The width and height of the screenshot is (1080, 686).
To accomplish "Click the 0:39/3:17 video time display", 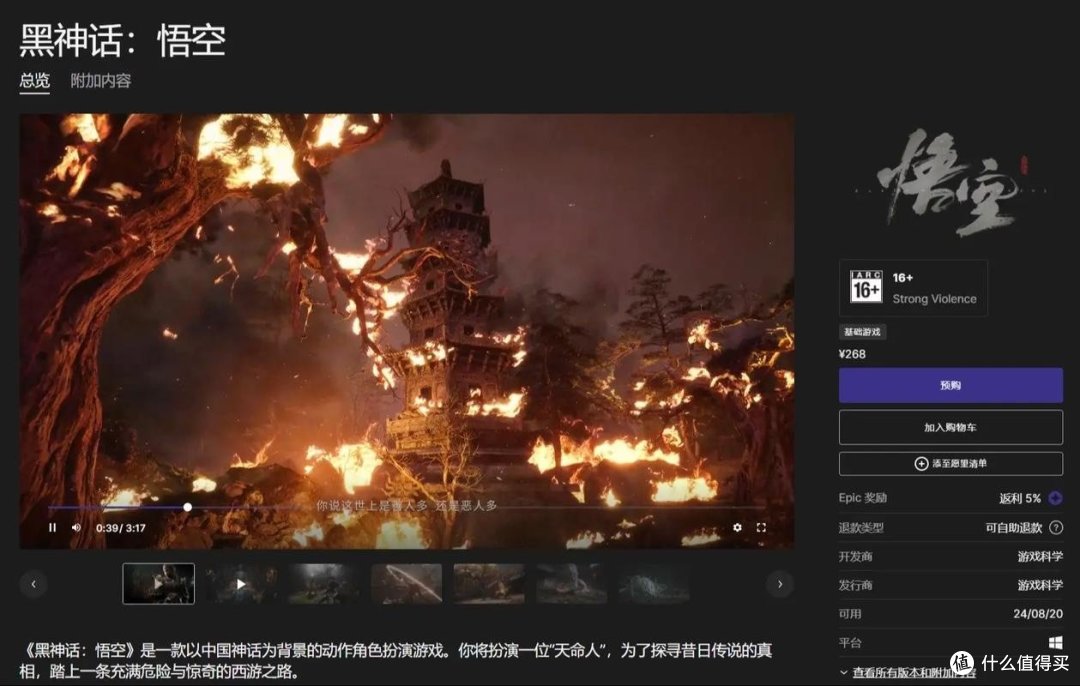I will 121,528.
